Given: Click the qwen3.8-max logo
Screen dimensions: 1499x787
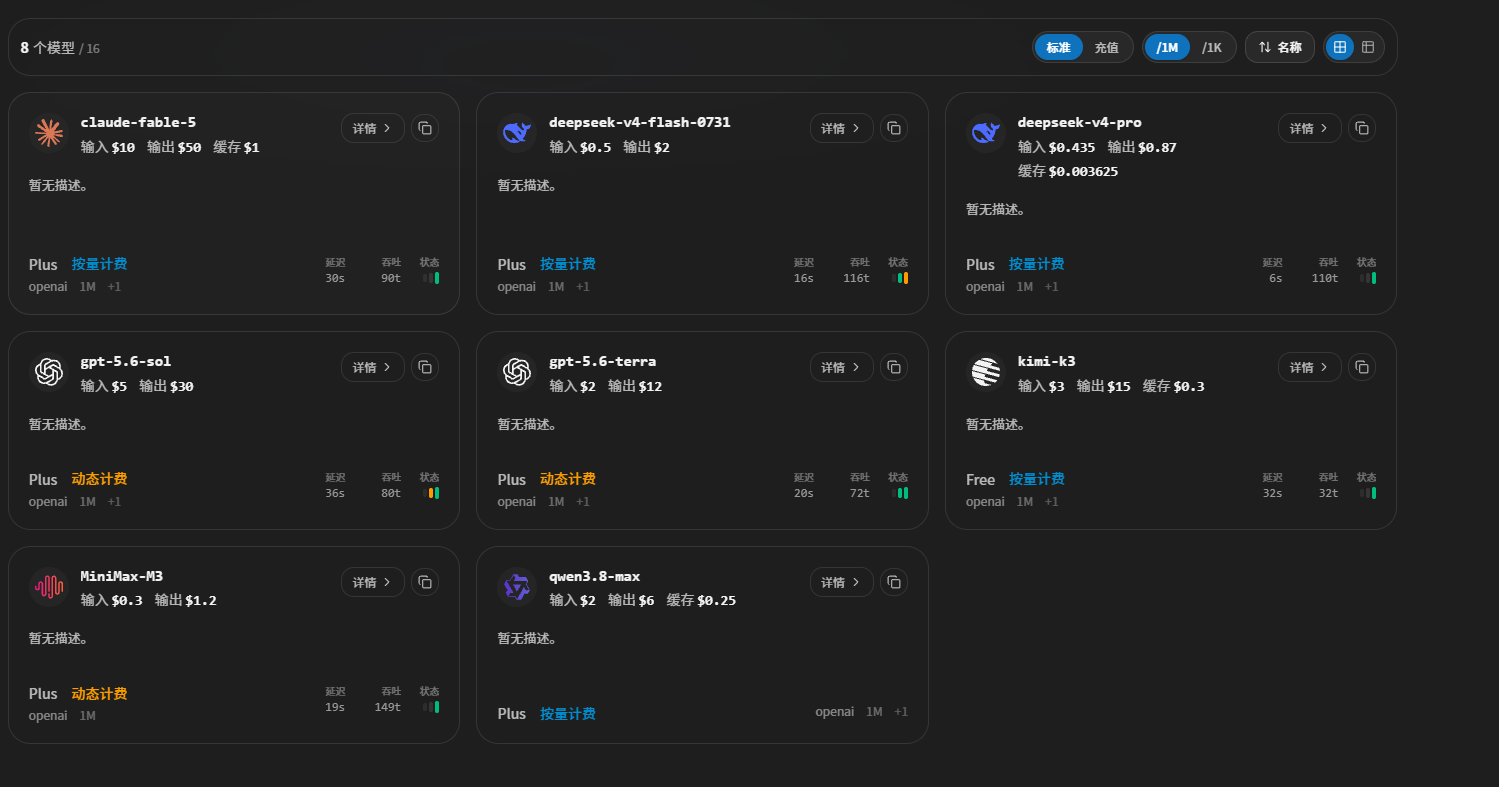Looking at the screenshot, I should pyautogui.click(x=517, y=587).
